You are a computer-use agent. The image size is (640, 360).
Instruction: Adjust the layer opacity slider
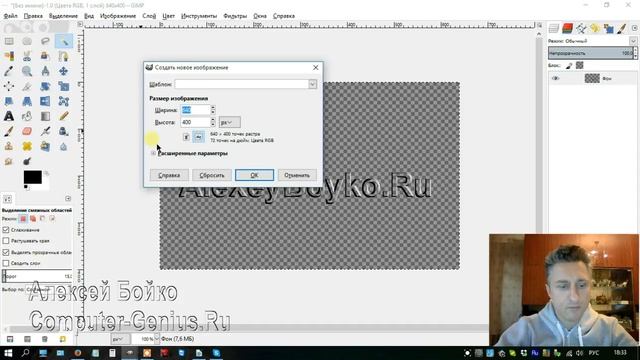(x=590, y=53)
